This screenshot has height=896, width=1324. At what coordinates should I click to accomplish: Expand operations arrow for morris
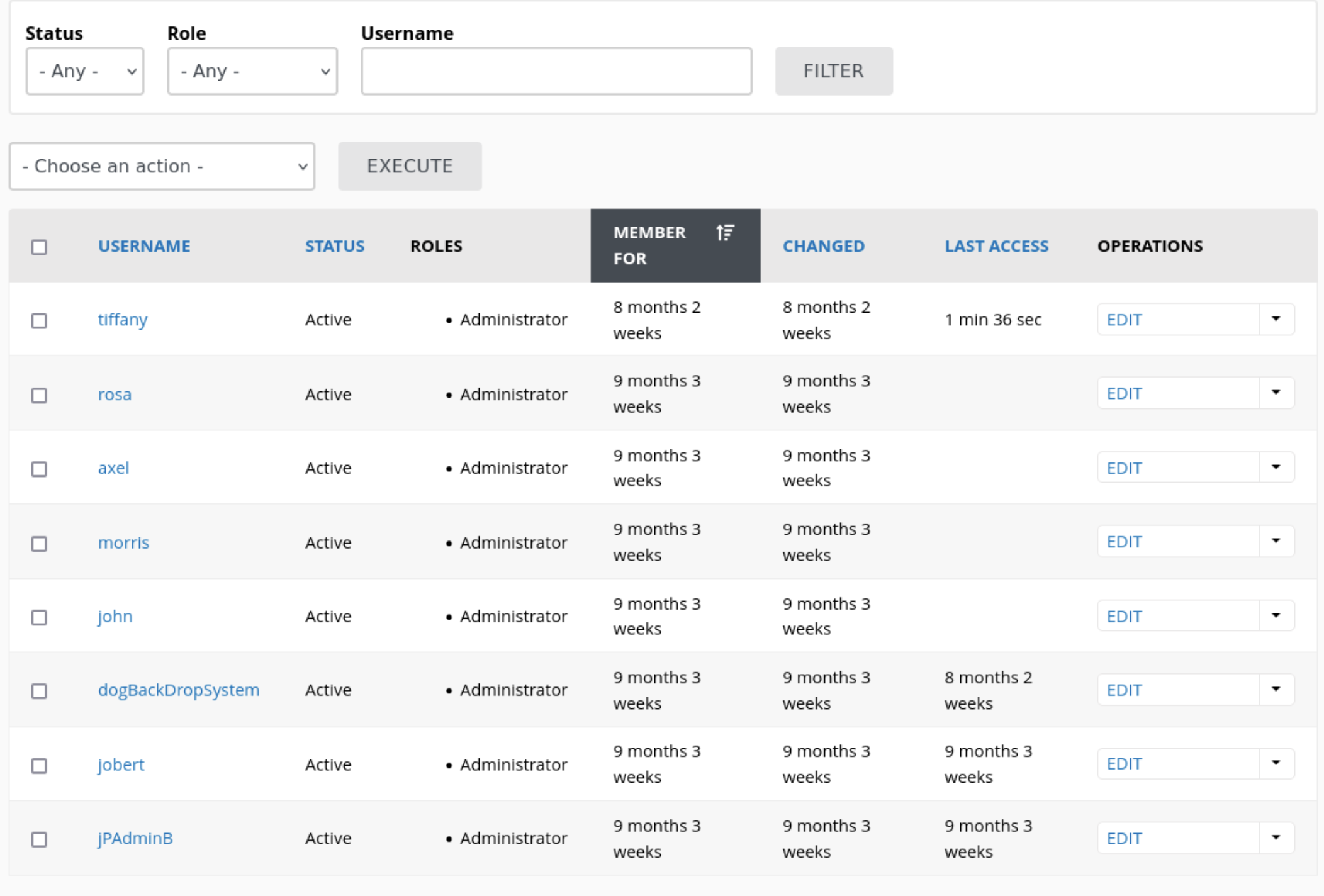point(1276,541)
